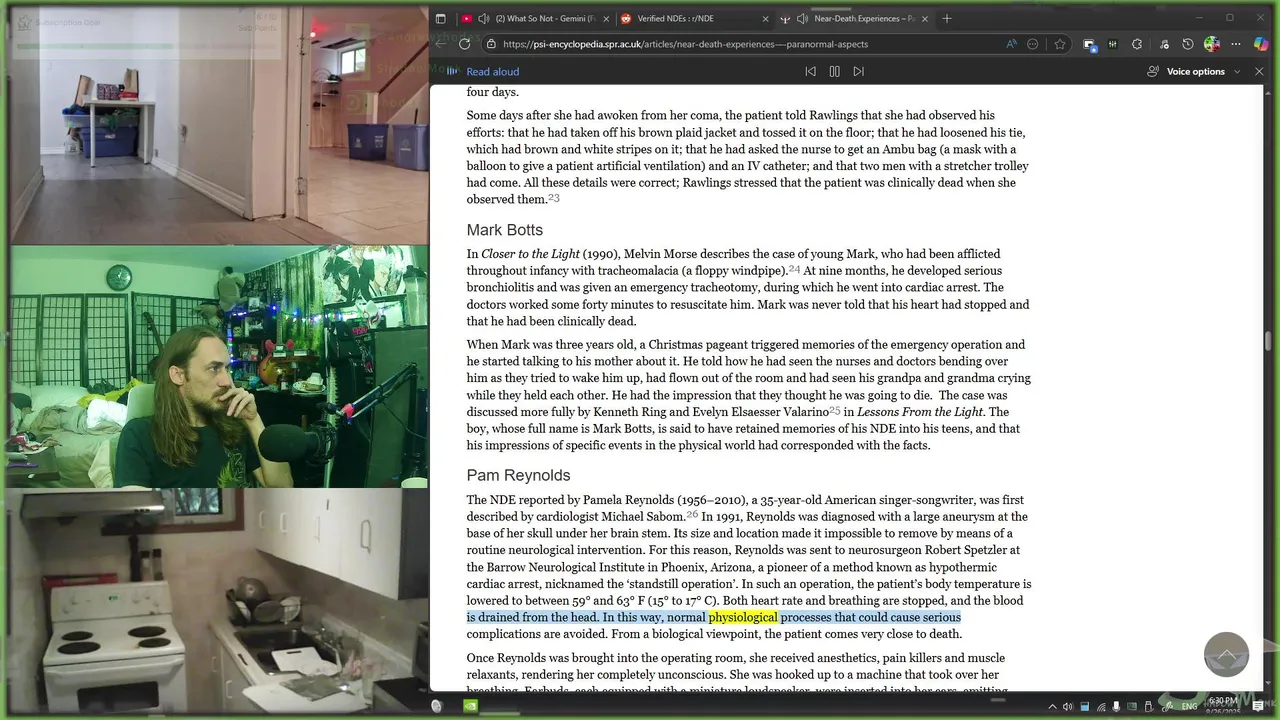Click the scroll-to-top round button
1280x720 pixels.
1226,655
